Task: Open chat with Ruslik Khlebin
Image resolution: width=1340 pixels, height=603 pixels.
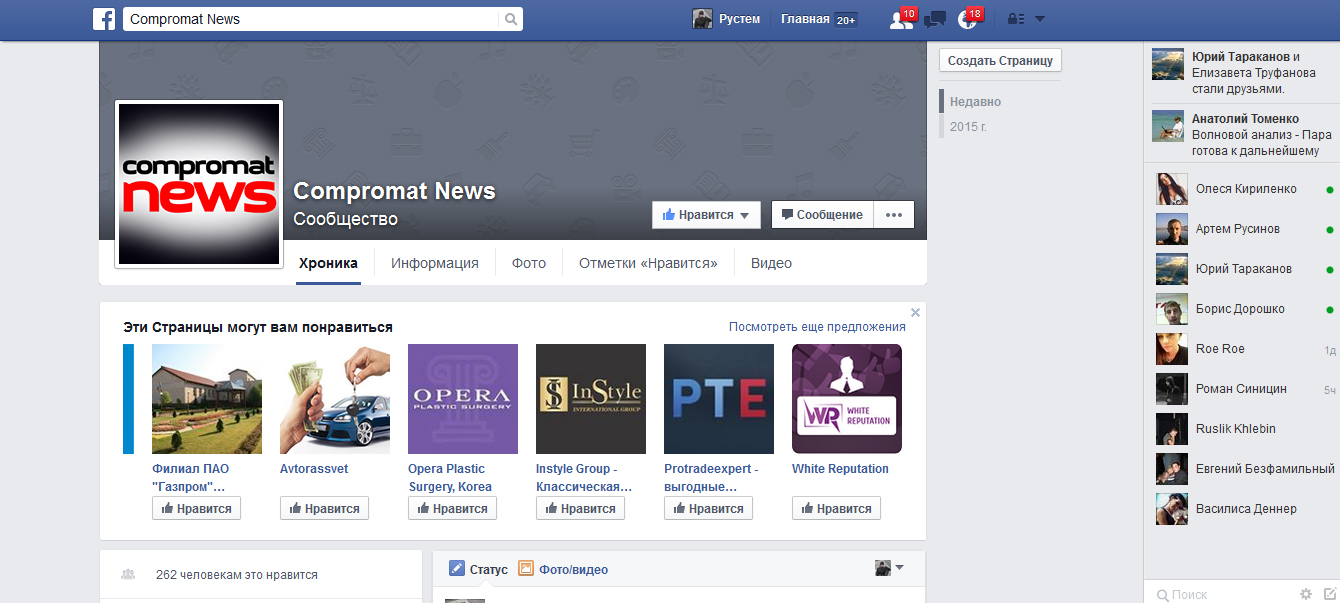Action: [x=1242, y=429]
